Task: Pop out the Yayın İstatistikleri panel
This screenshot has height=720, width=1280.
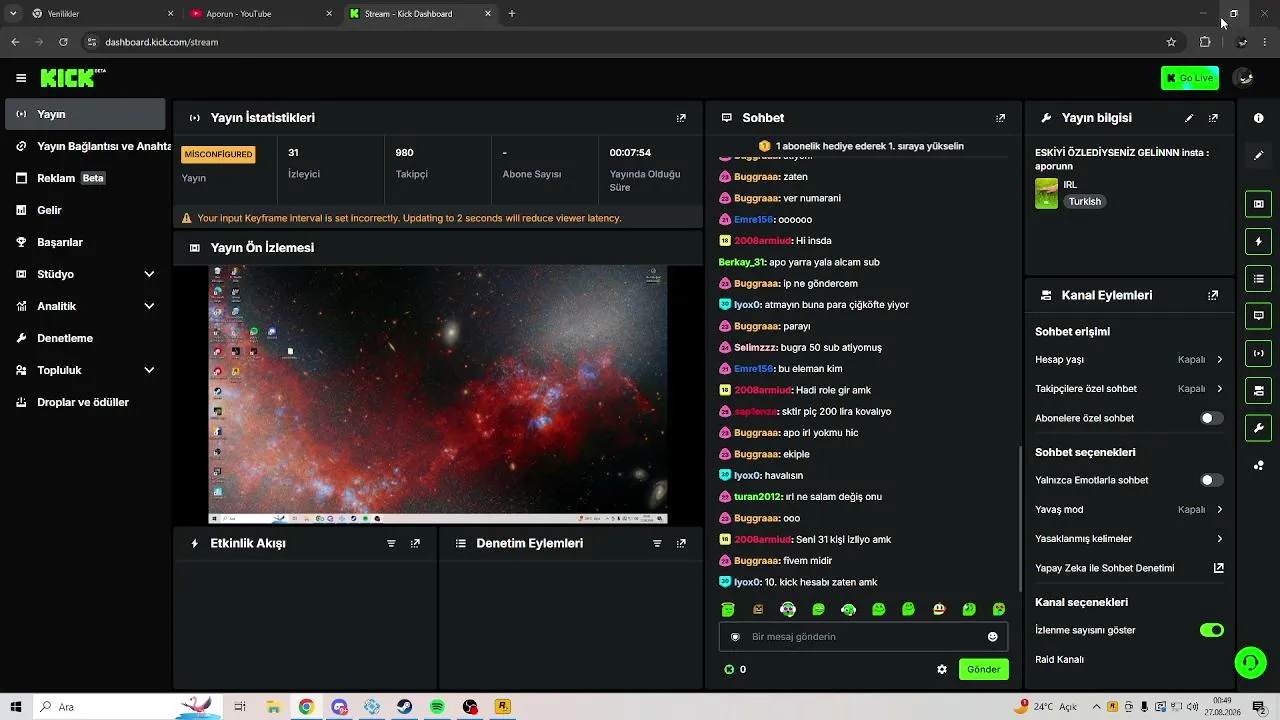Action: point(681,118)
